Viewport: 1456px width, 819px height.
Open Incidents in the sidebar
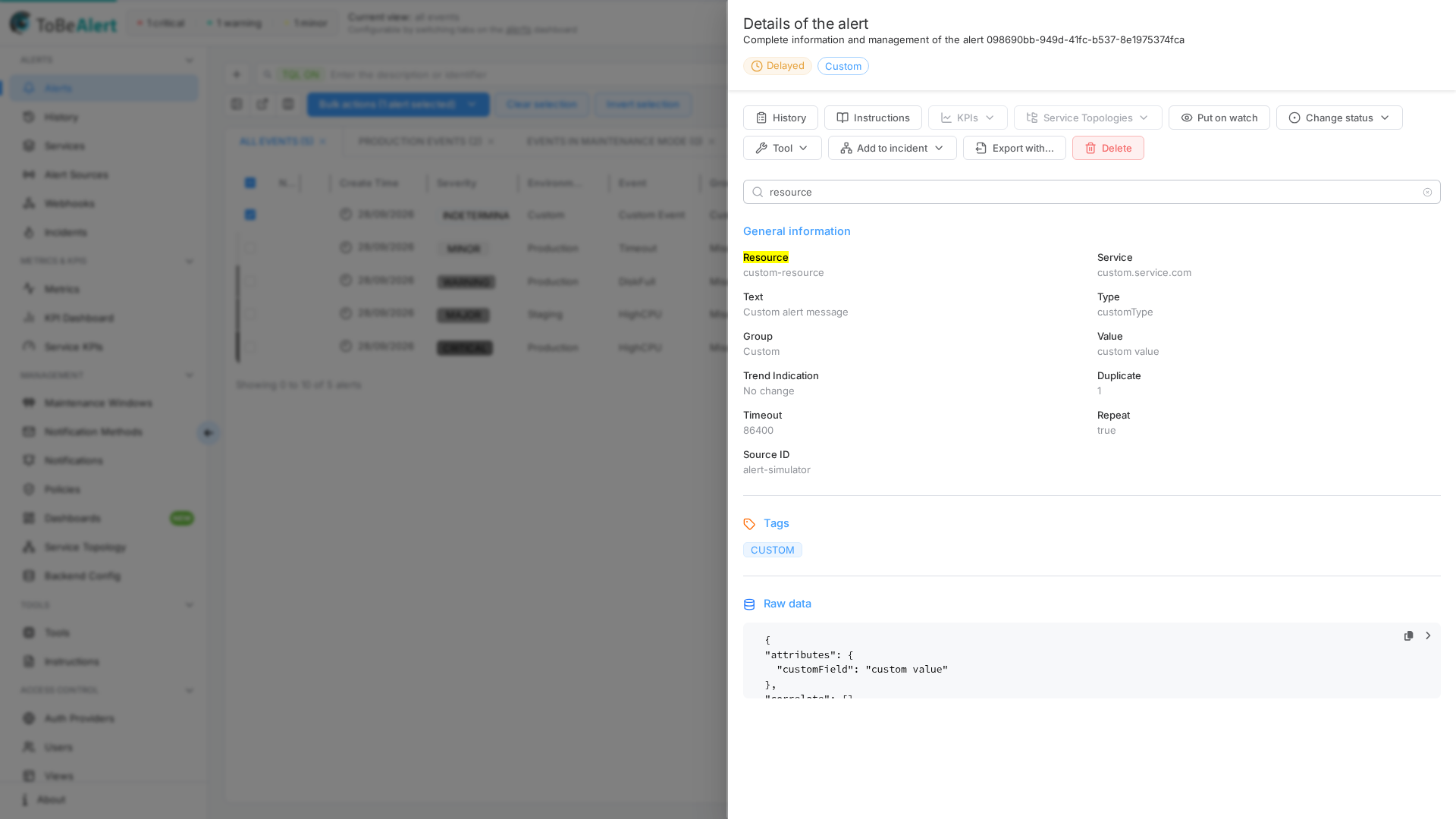point(104,232)
